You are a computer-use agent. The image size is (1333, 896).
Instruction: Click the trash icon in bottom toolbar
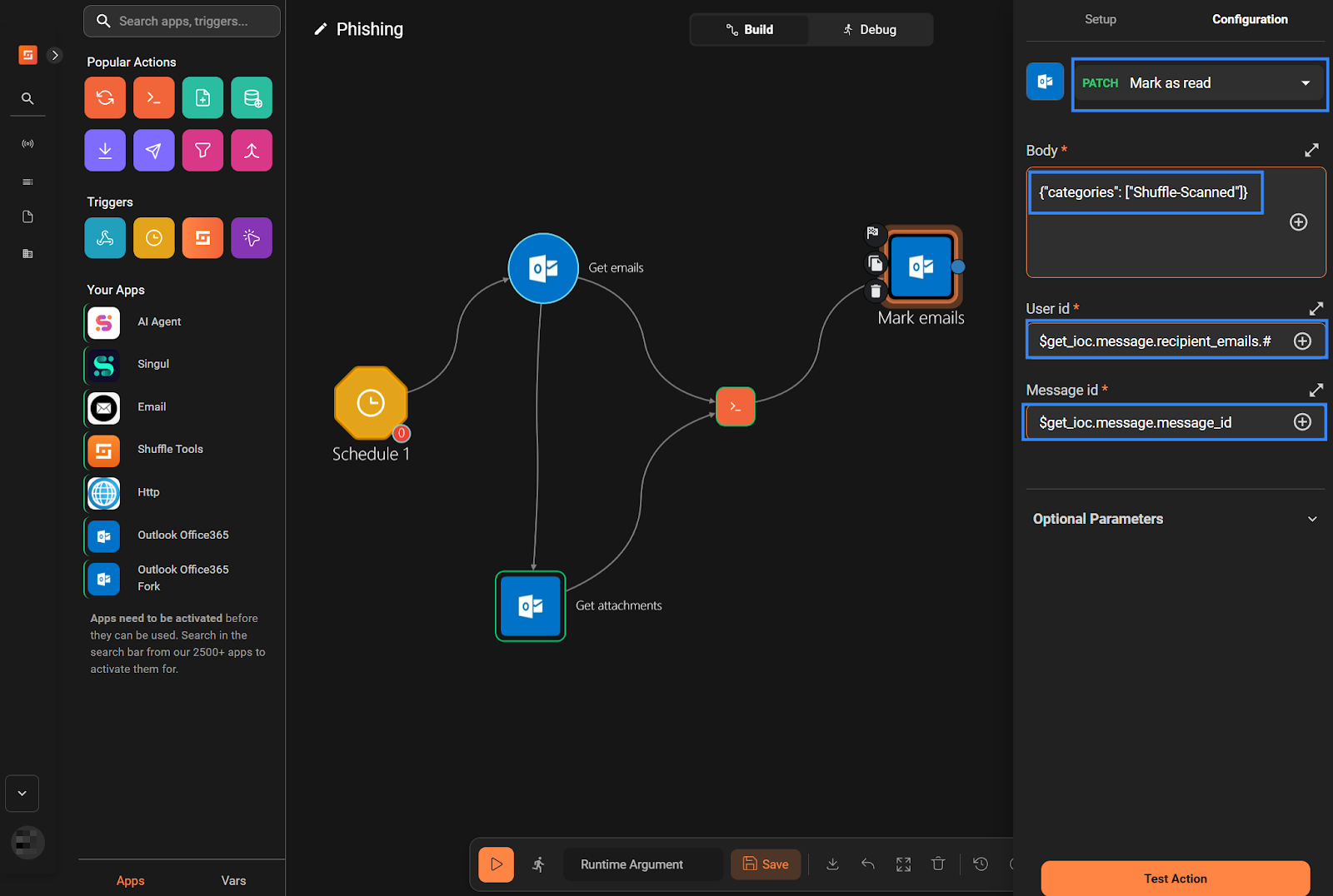click(x=938, y=864)
